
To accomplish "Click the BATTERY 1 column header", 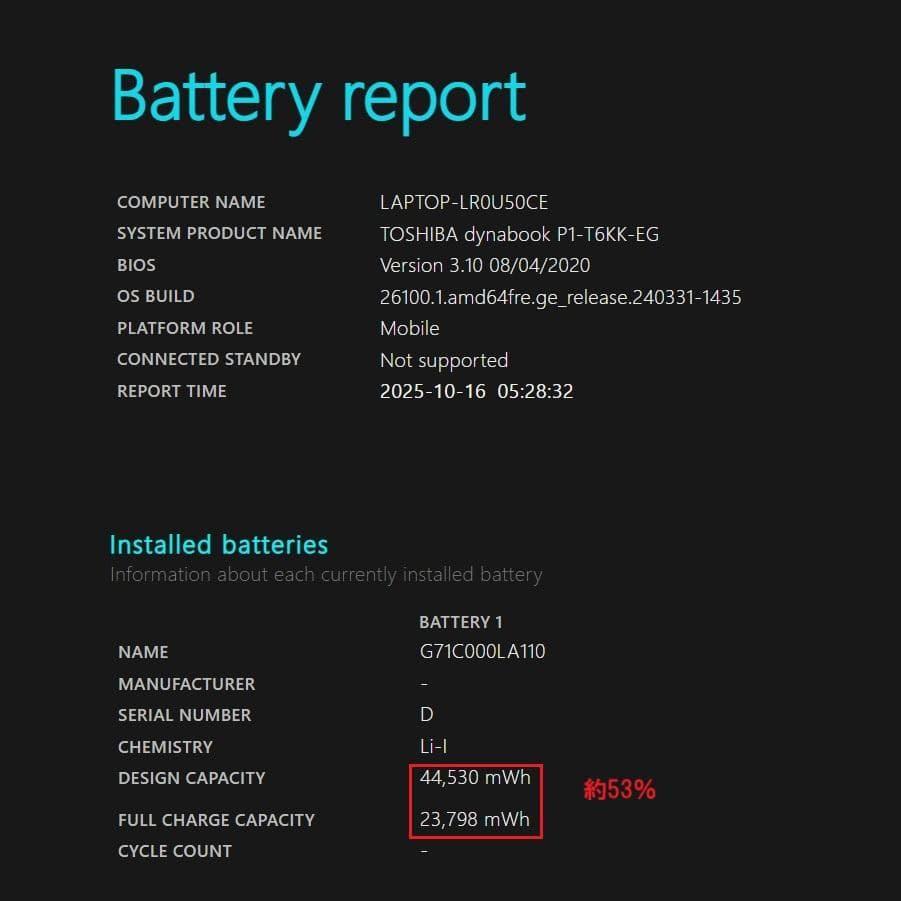I will coord(461,622).
